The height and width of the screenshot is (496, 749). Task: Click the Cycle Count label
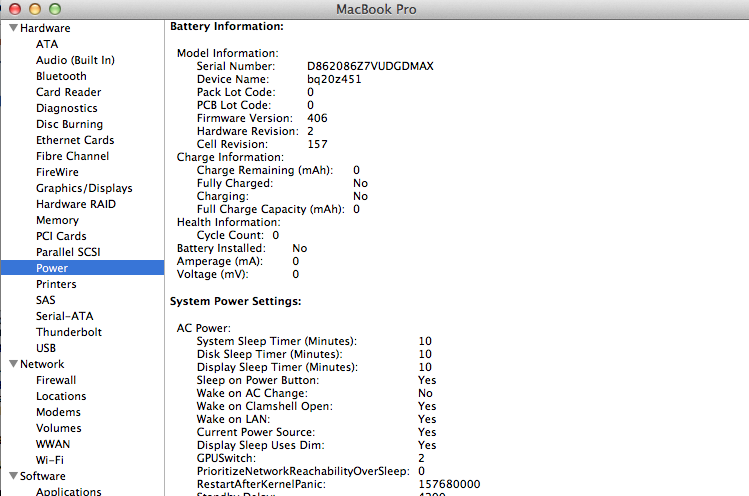230,235
